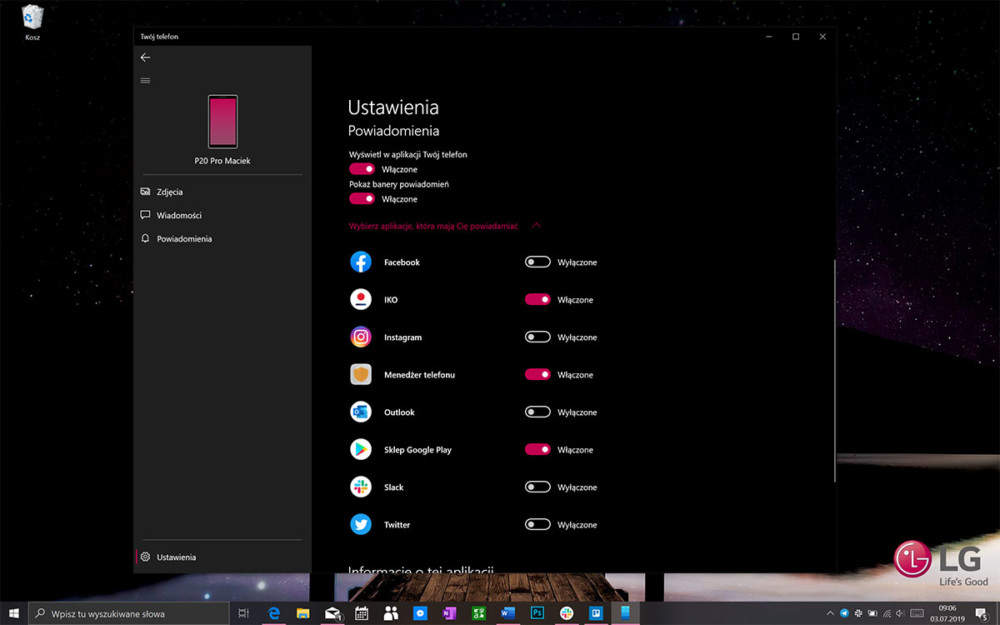The image size is (1000, 625).
Task: Click the volume speaker tray icon
Action: click(x=900, y=614)
